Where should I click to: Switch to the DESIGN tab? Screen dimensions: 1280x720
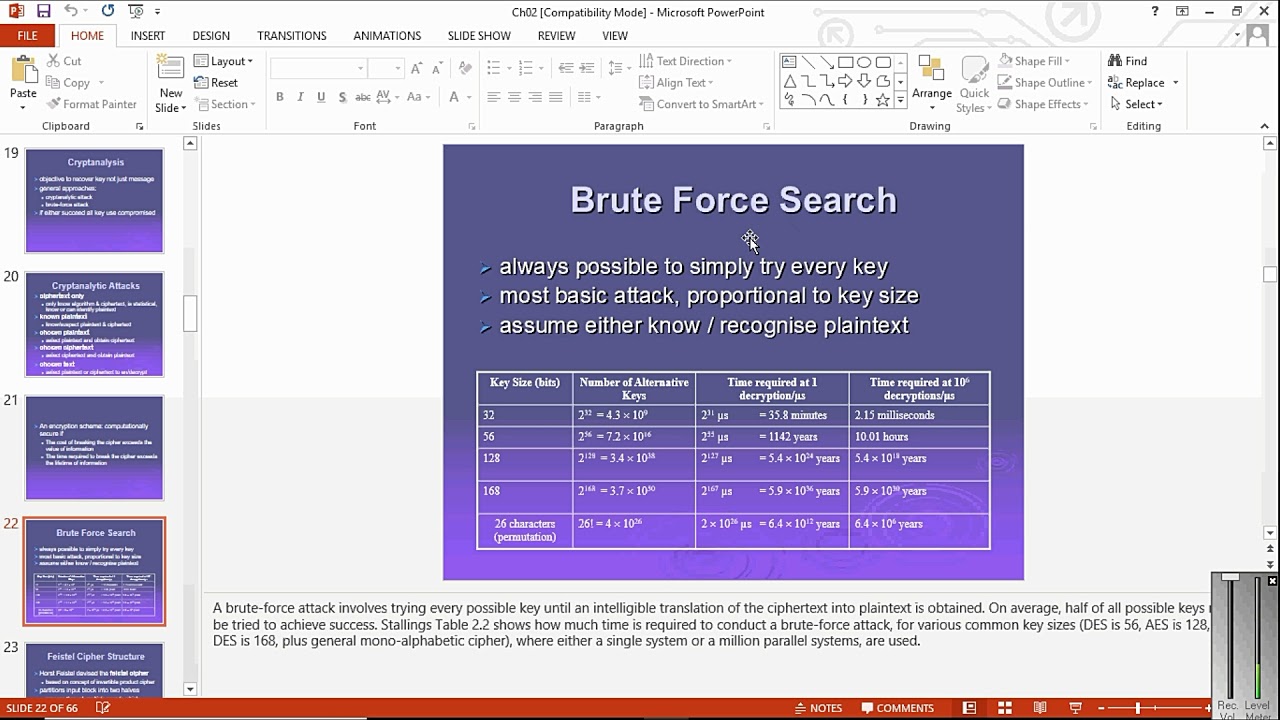click(211, 36)
